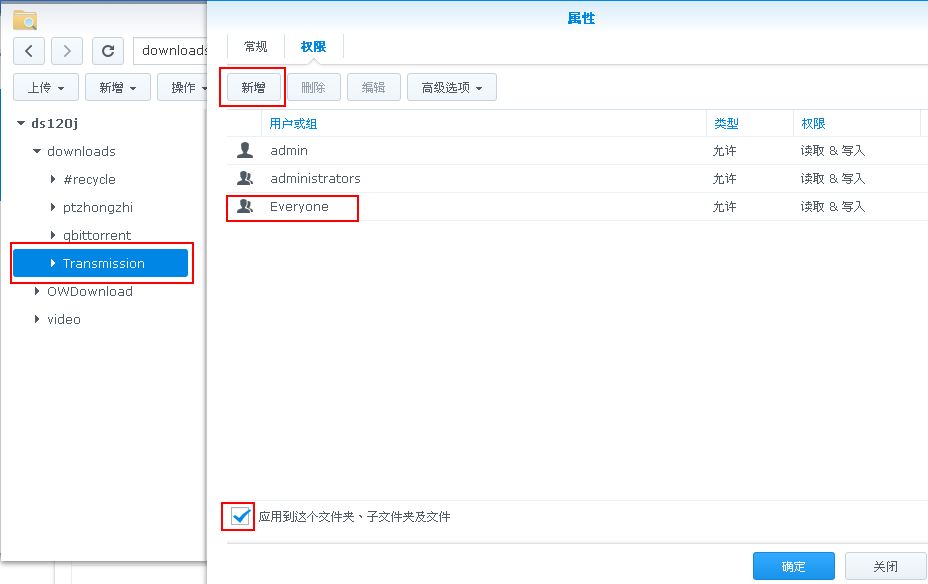
Task: Click the File Station folder icon
Action: coord(25,19)
